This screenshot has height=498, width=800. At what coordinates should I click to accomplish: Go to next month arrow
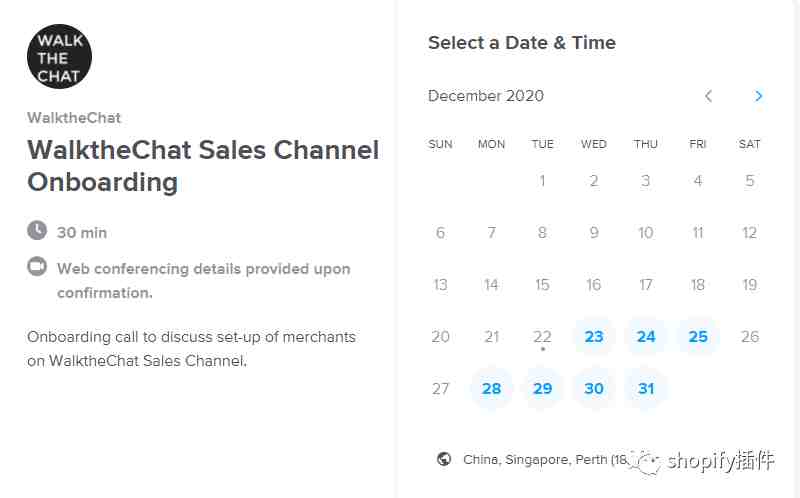[759, 96]
